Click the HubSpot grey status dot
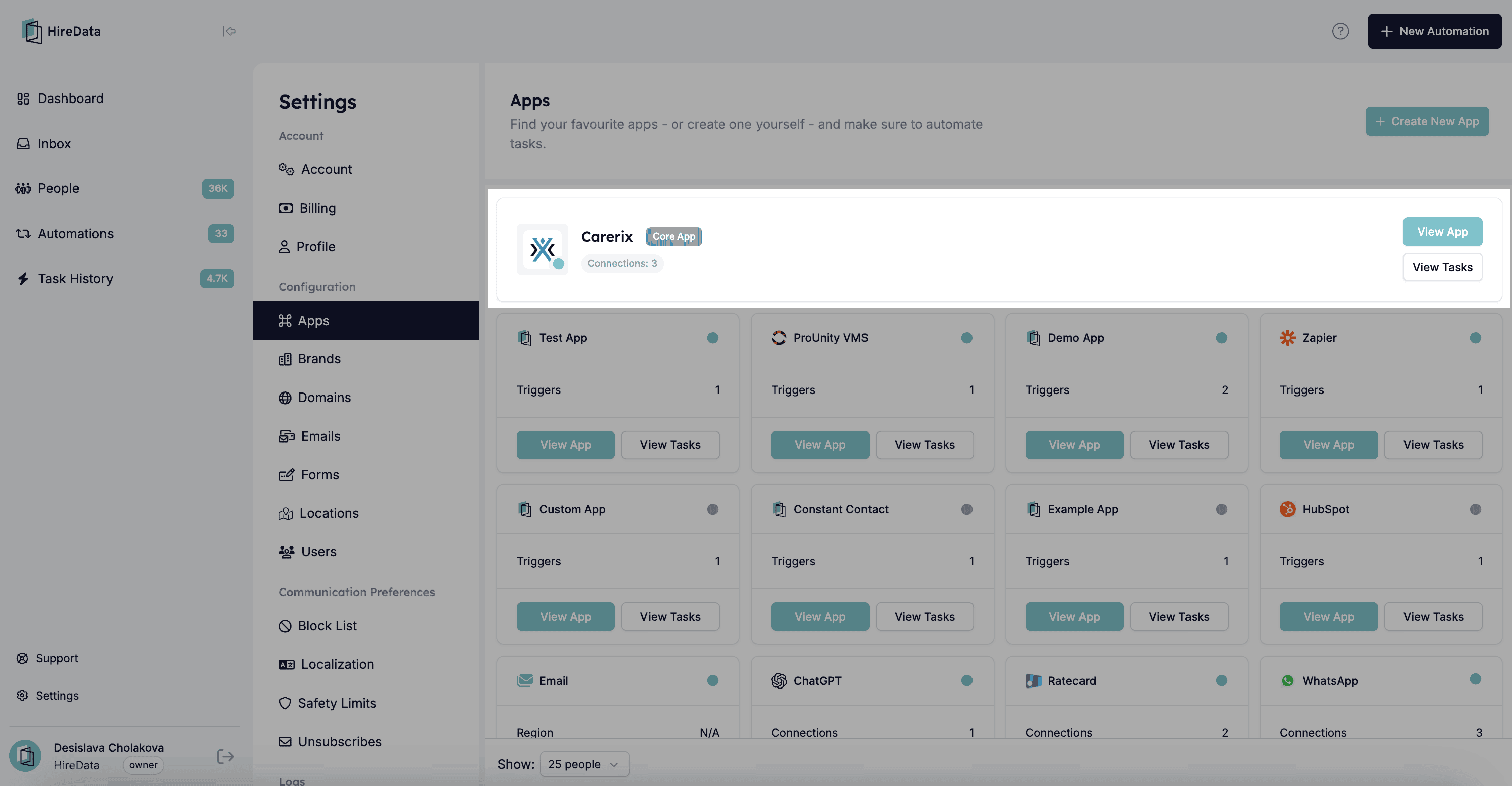The height and width of the screenshot is (786, 1512). point(1476,509)
